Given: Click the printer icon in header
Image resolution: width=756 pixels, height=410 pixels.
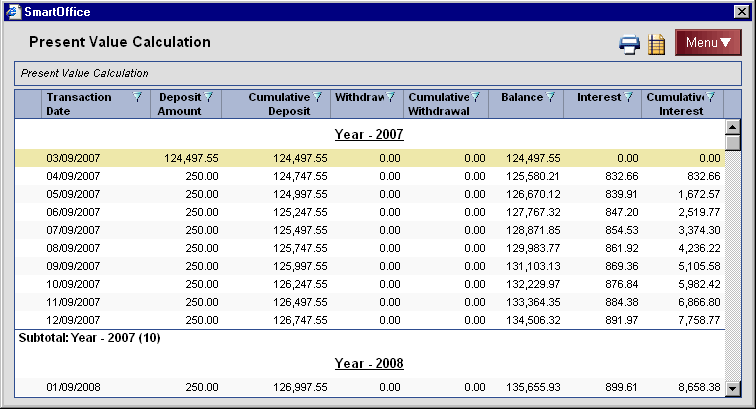Looking at the screenshot, I should (x=629, y=44).
